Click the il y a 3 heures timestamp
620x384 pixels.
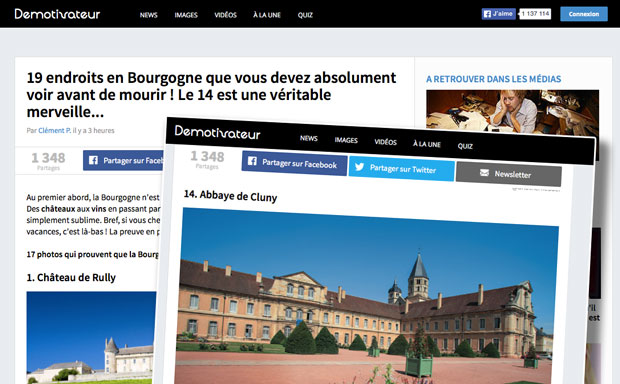tap(94, 131)
